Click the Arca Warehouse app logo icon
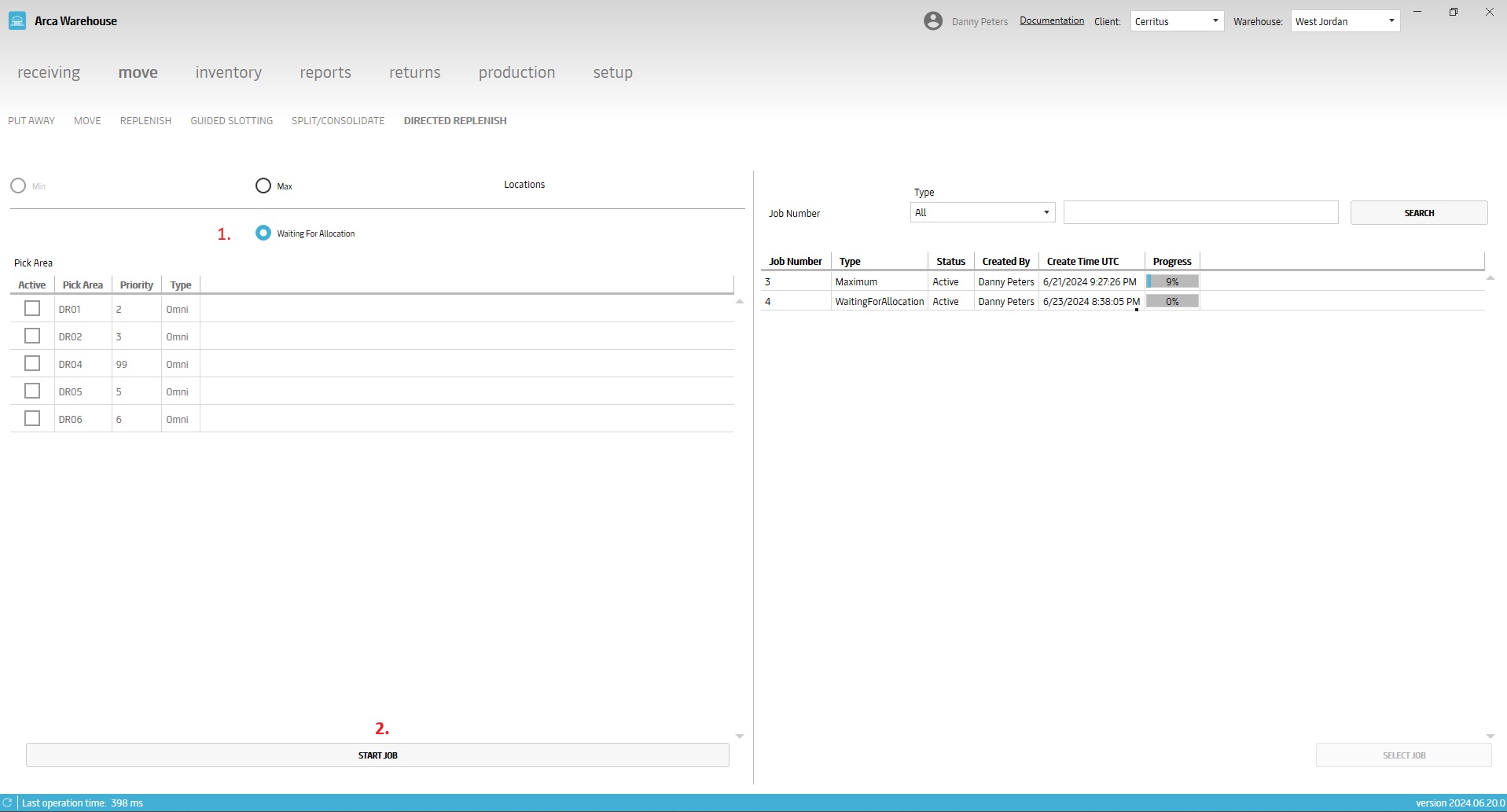 coord(17,21)
